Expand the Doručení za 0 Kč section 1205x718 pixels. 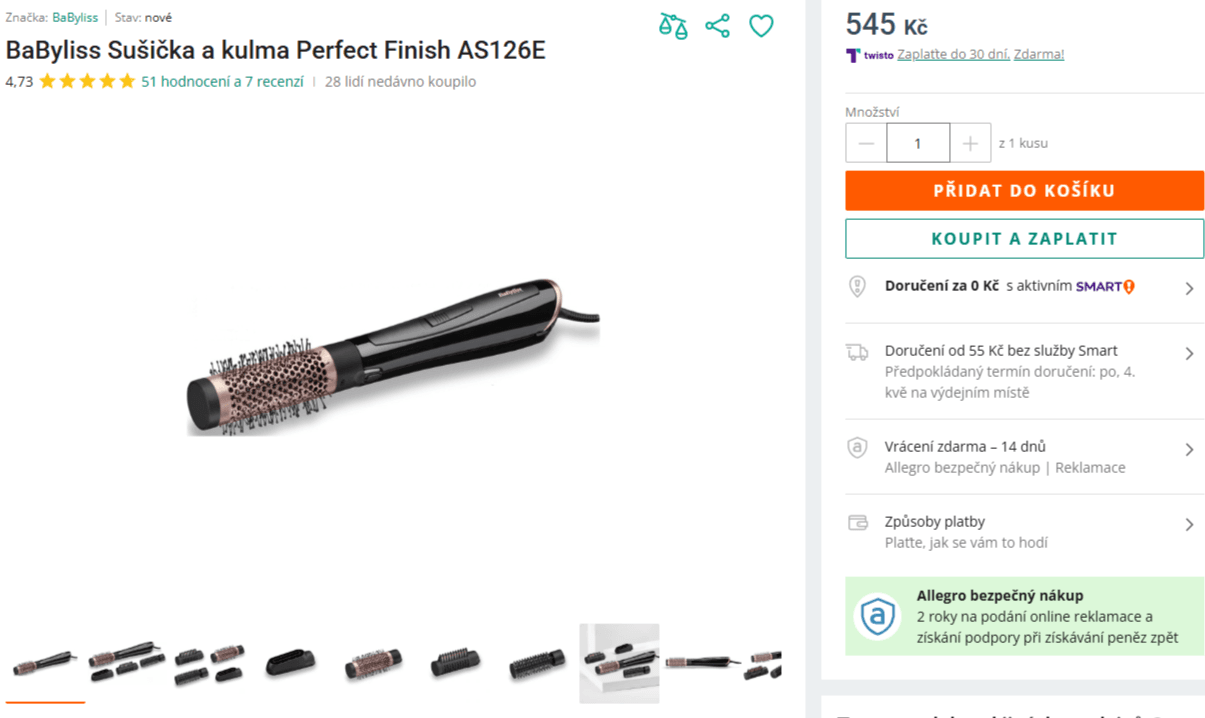click(1189, 288)
